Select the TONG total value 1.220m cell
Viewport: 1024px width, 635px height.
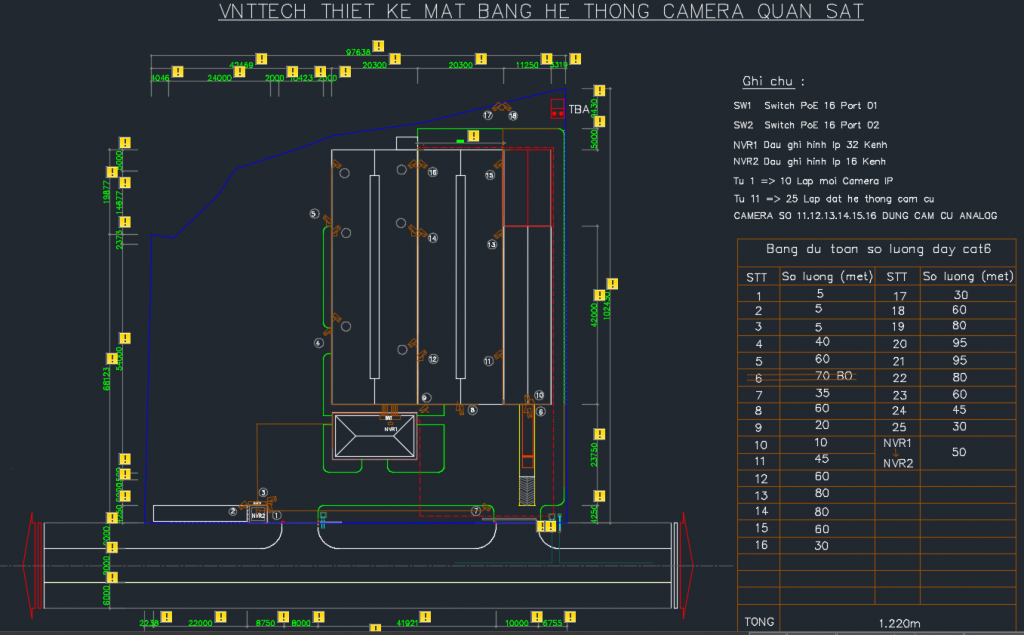[x=898, y=623]
